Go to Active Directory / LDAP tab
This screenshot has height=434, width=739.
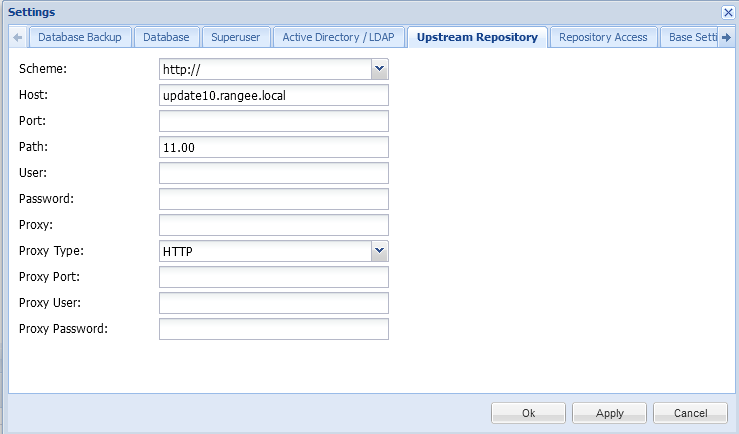pos(338,38)
